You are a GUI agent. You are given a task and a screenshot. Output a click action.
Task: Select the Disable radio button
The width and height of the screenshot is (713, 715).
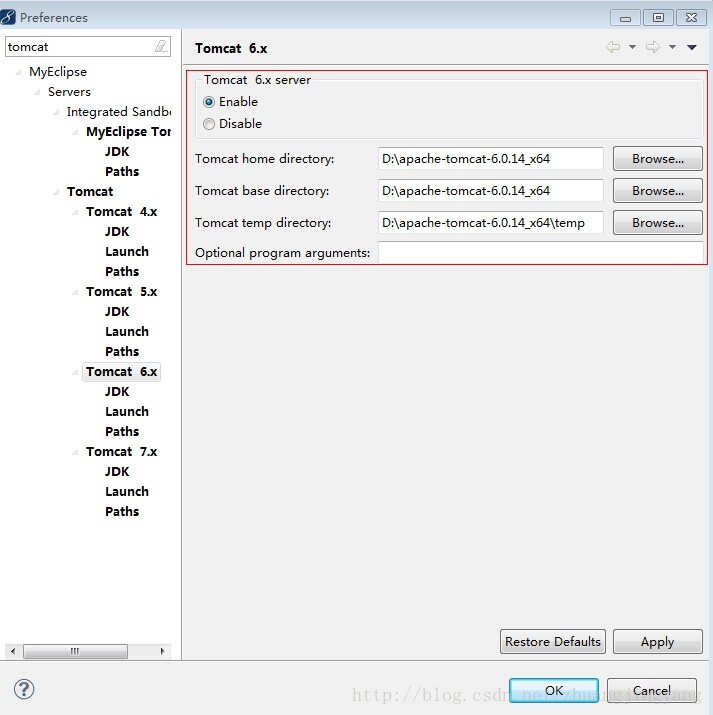tap(209, 124)
